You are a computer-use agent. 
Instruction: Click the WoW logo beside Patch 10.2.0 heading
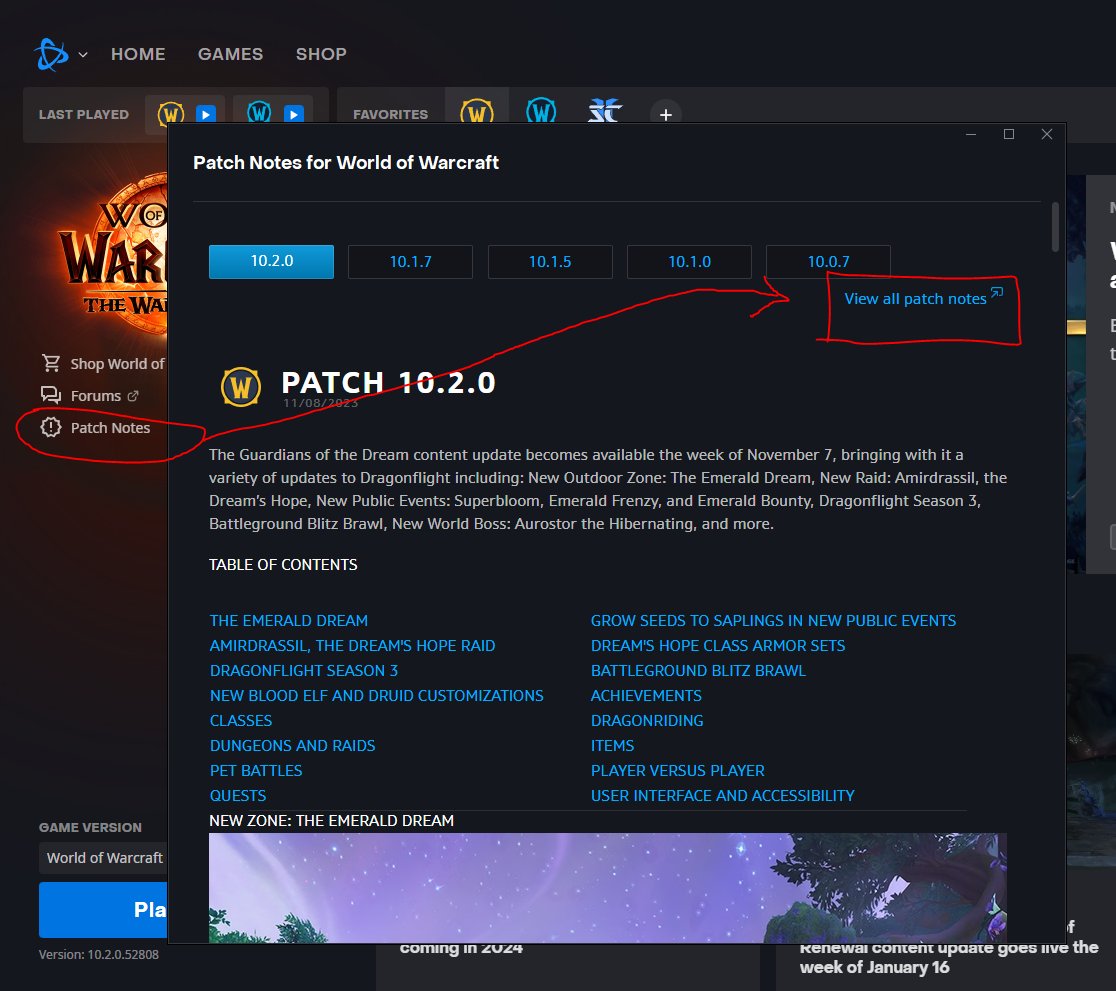click(x=241, y=387)
